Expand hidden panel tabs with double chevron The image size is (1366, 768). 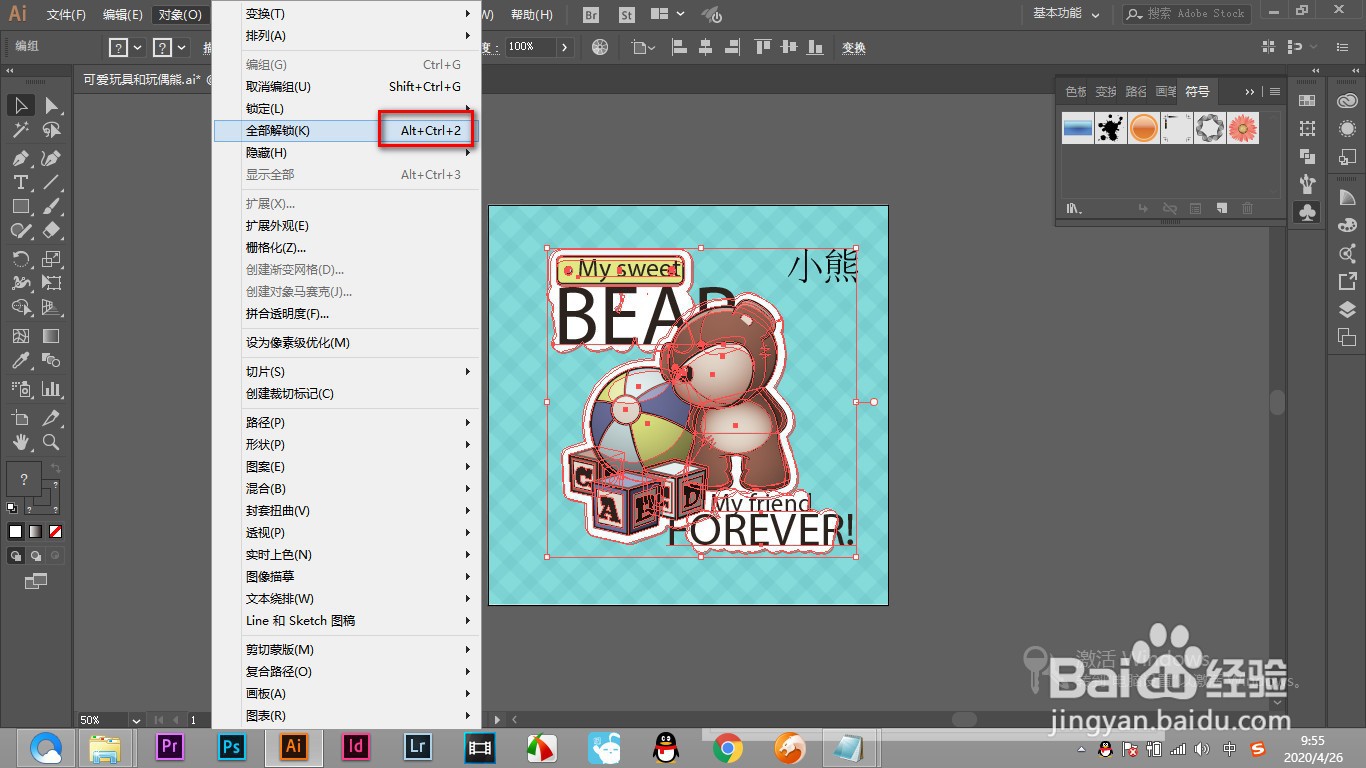point(1249,91)
